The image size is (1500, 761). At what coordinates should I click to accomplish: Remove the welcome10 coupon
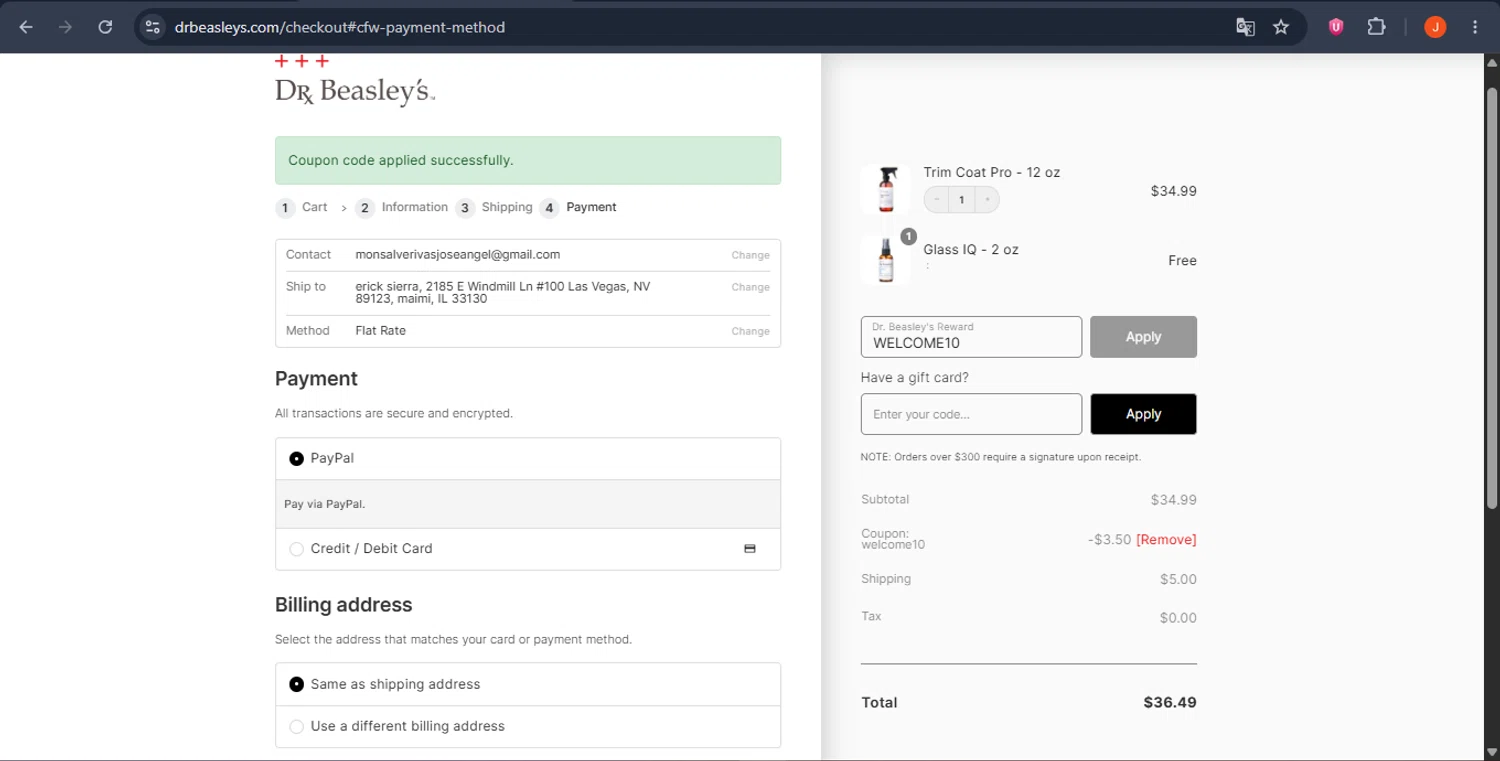1166,539
